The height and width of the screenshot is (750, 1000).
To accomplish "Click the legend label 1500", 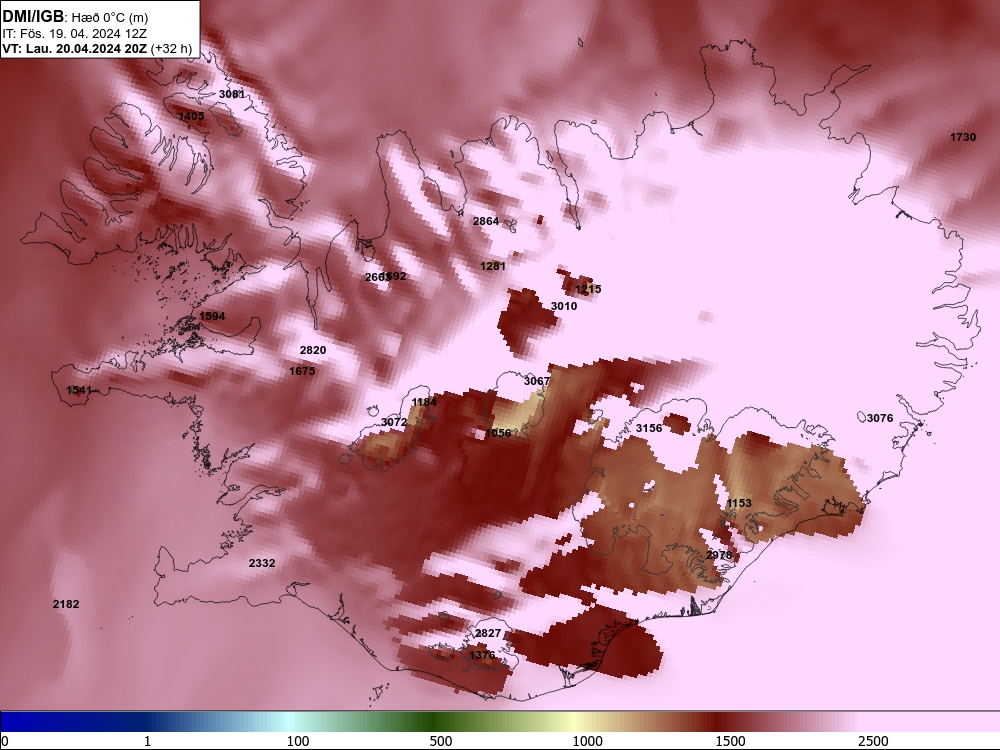I will 730,741.
